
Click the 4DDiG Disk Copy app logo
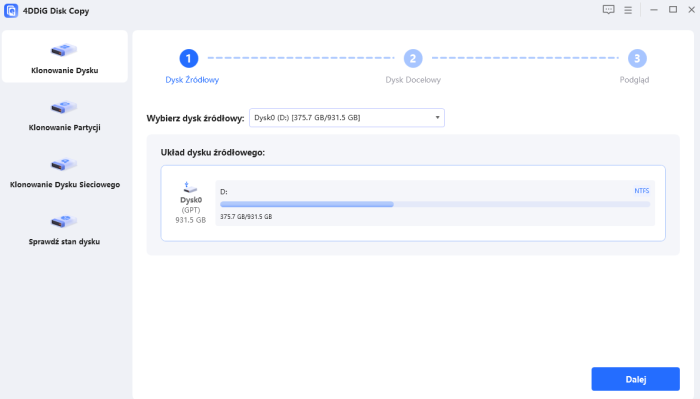[11, 11]
